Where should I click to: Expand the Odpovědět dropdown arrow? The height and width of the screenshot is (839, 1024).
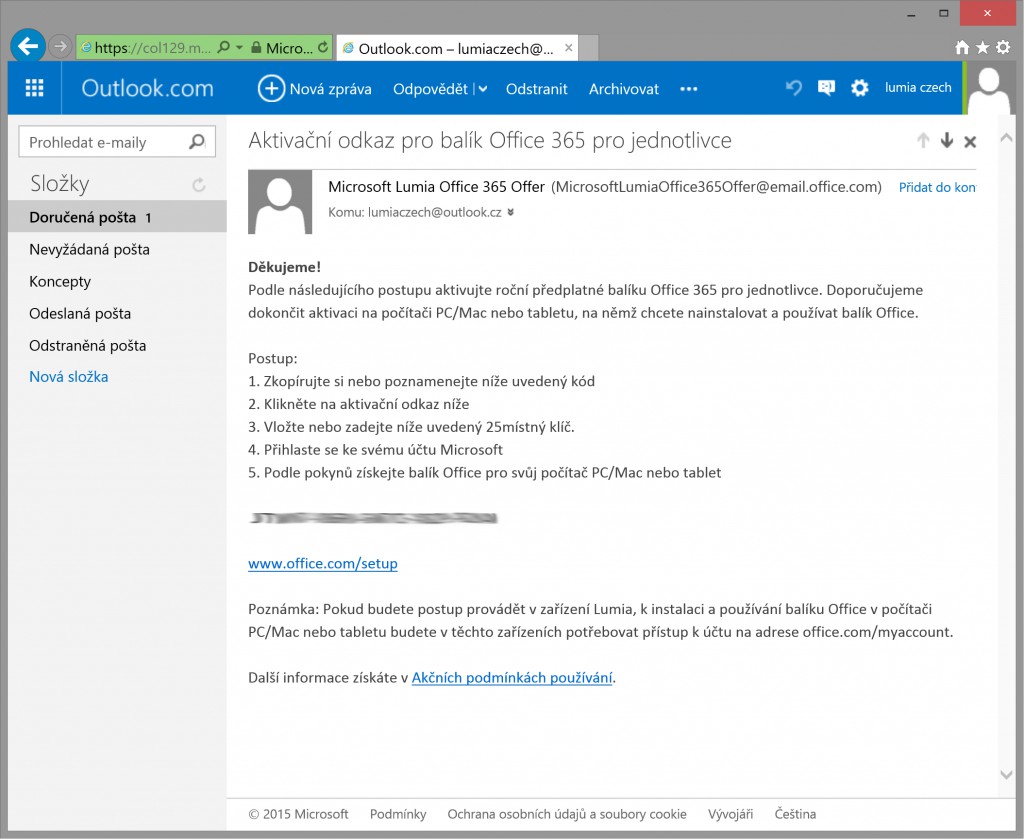click(x=483, y=89)
